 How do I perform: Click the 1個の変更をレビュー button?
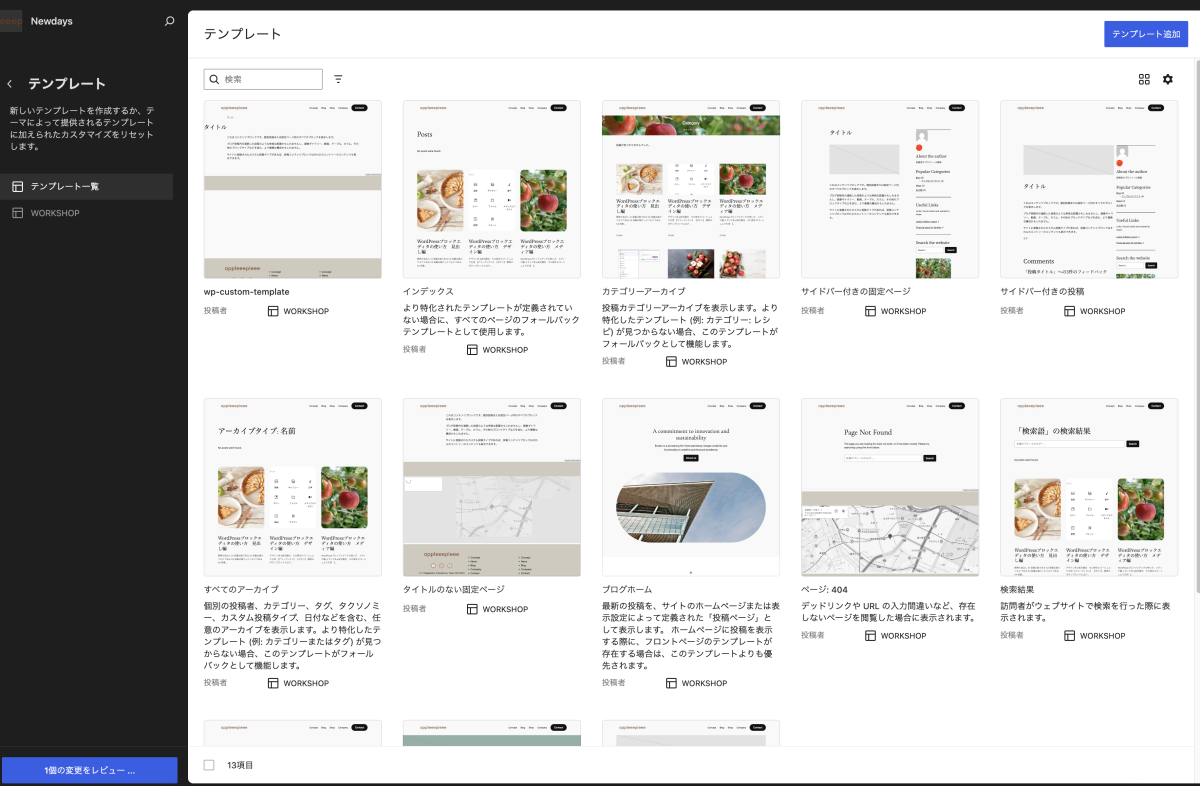90,770
